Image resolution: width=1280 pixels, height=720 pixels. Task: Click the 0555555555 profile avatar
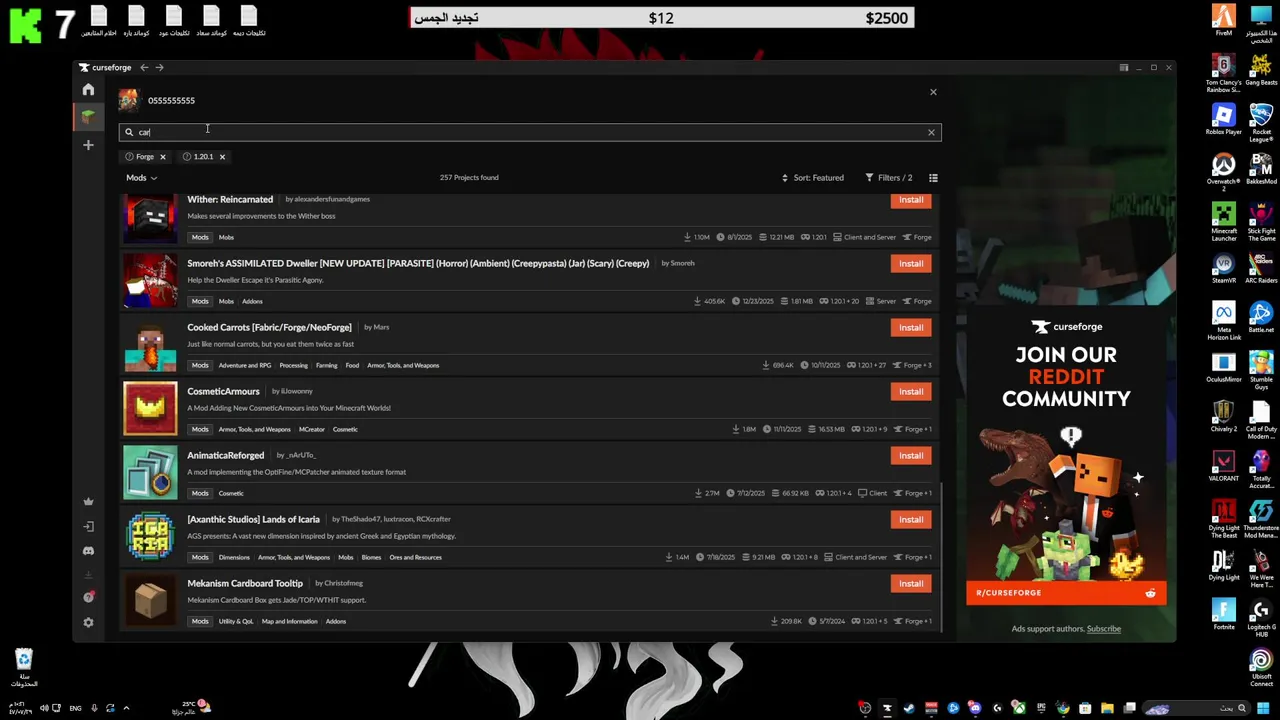129,100
